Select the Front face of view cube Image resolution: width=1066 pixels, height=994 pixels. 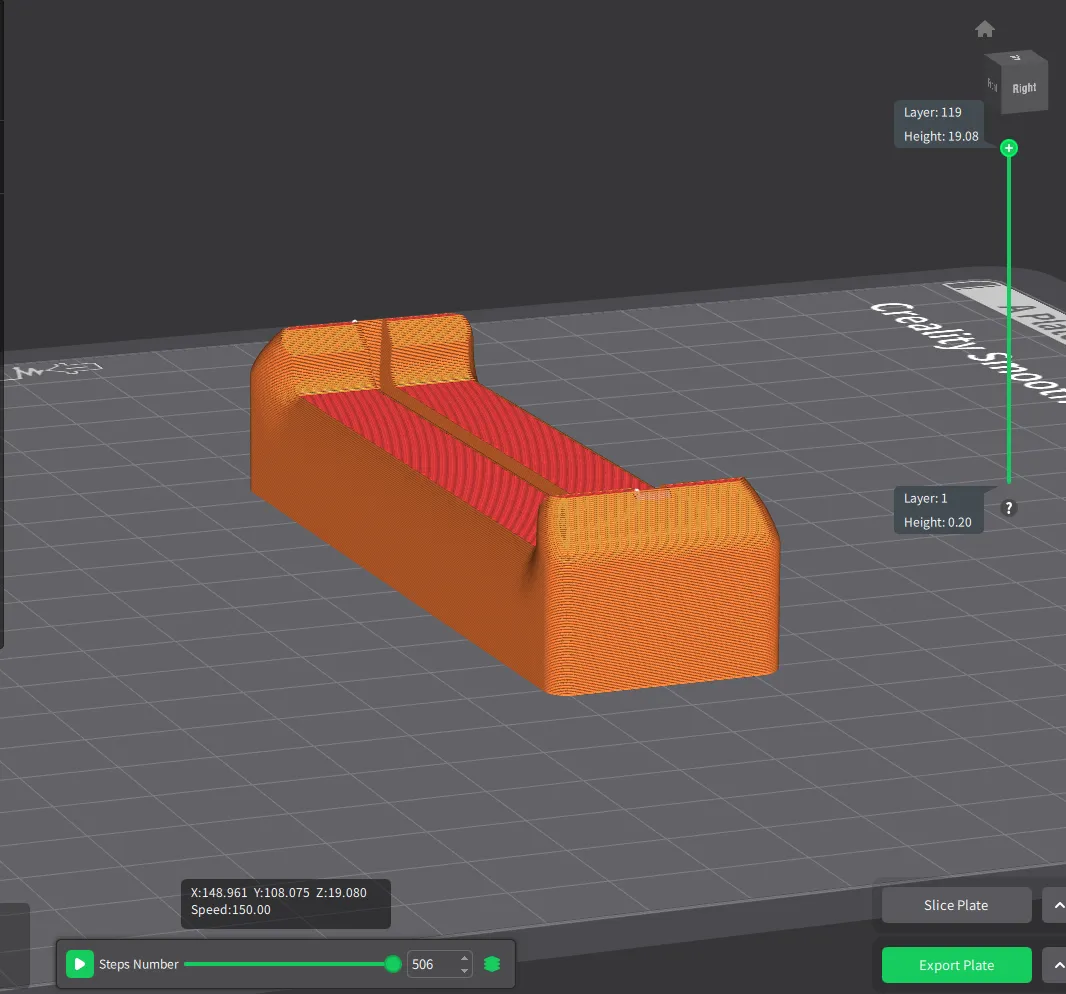pyautogui.click(x=992, y=85)
